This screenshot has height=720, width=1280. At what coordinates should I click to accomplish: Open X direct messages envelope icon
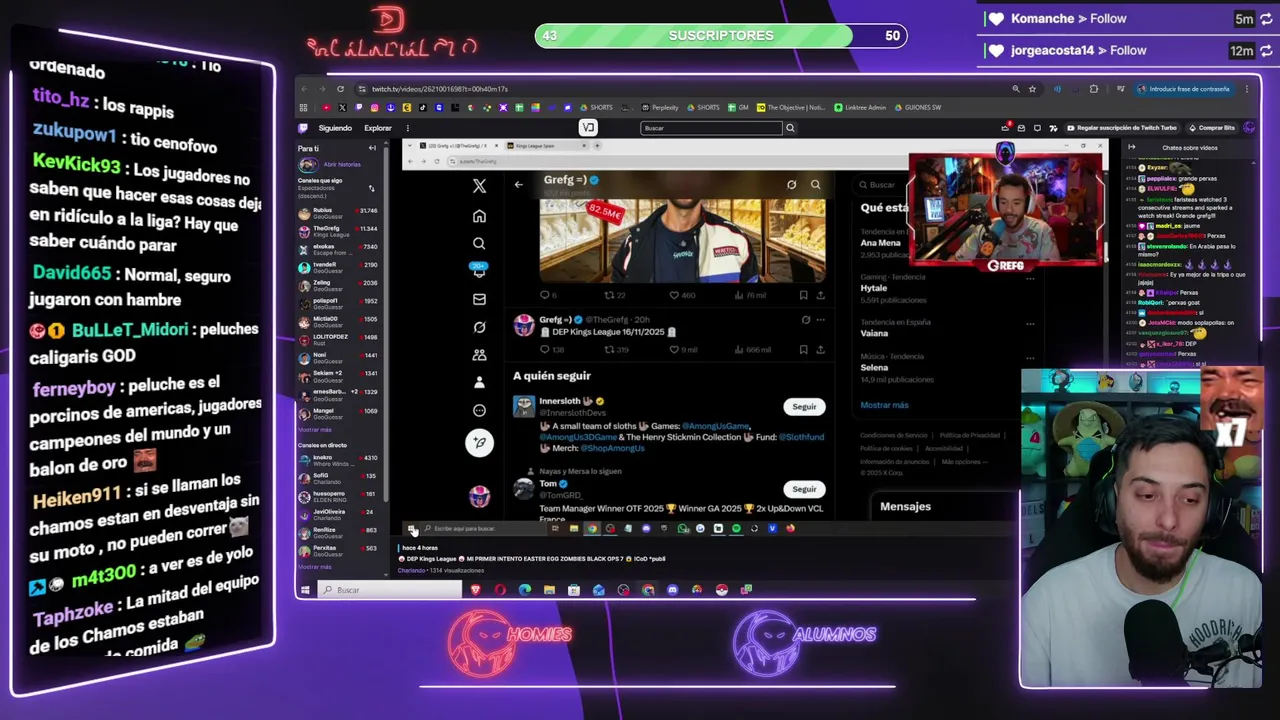(x=479, y=299)
